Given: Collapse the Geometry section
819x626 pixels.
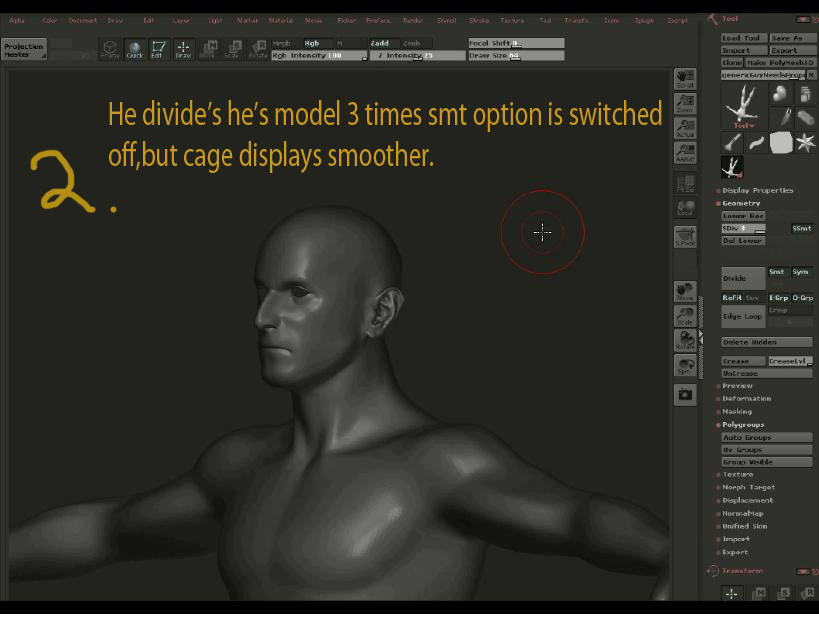Looking at the screenshot, I should (741, 203).
